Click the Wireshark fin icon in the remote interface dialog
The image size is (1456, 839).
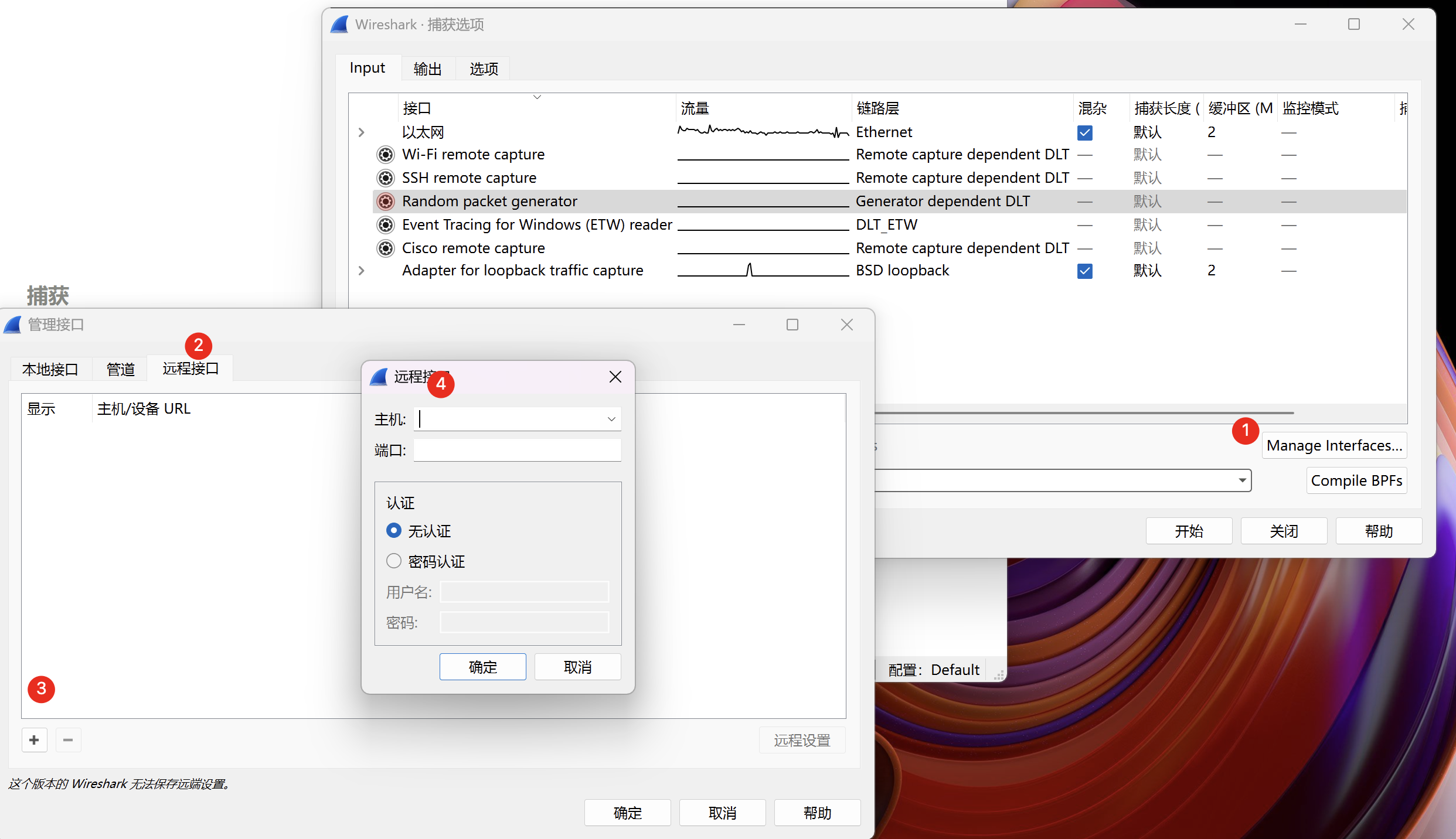379,377
